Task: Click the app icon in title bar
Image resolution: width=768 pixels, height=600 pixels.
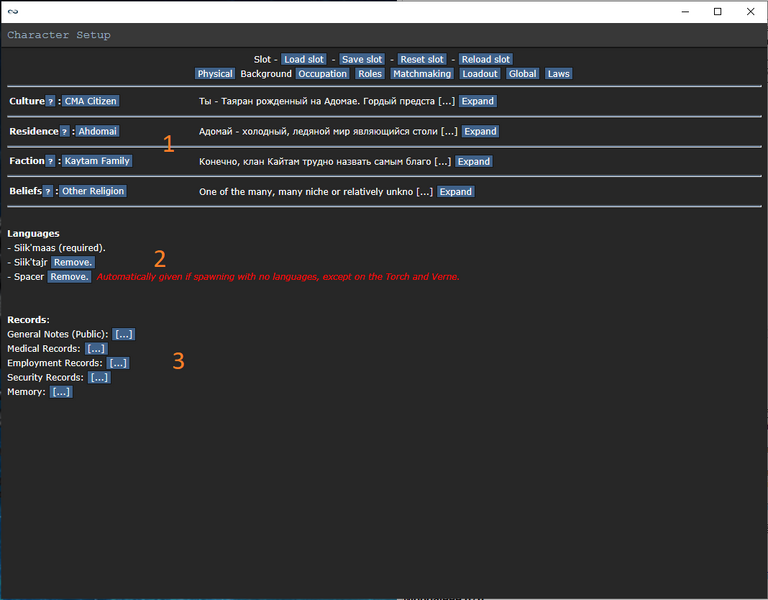Action: point(12,11)
